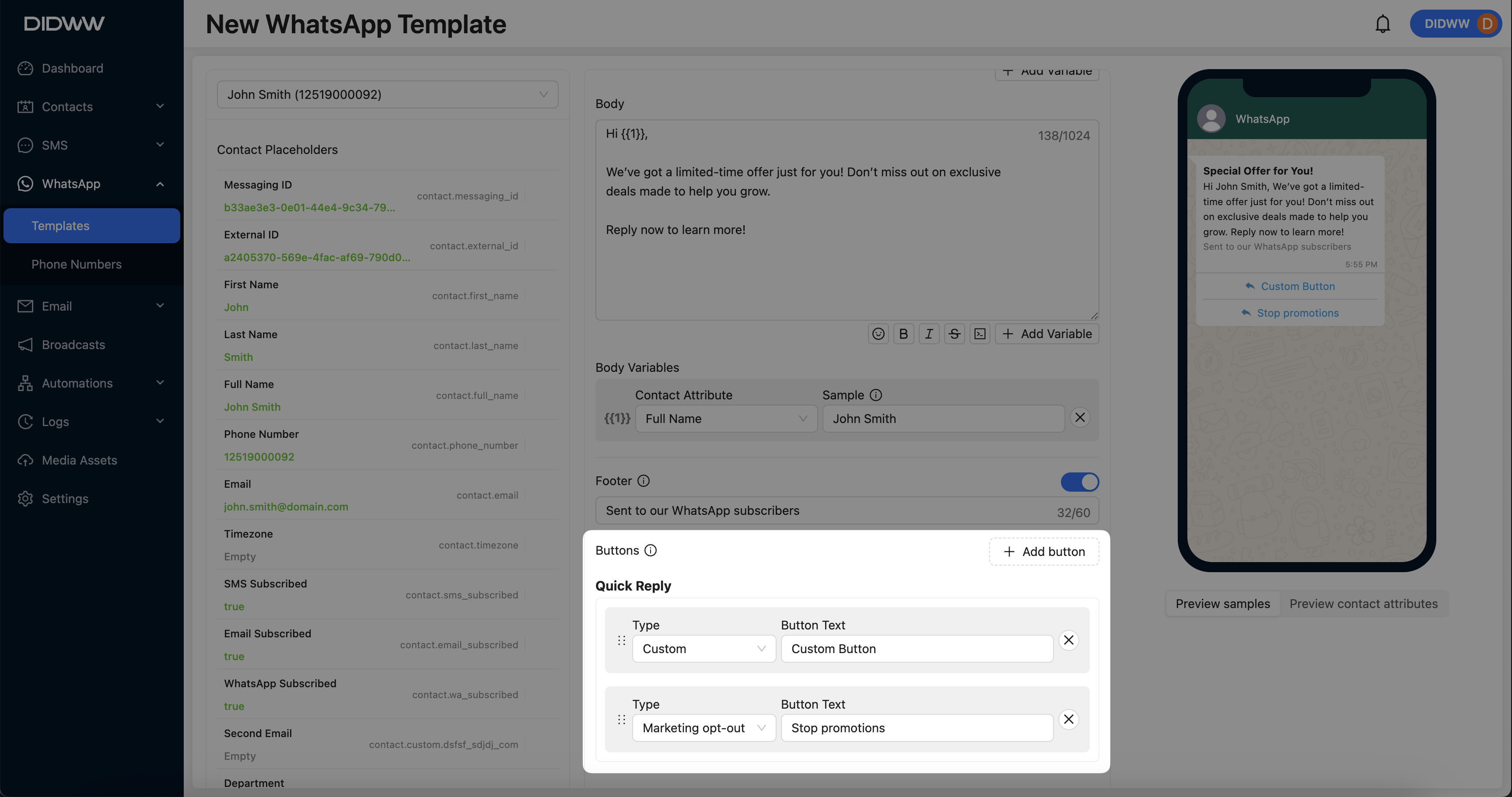Expand the Email sidebar menu
The width and height of the screenshot is (1512, 797).
pyautogui.click(x=91, y=306)
